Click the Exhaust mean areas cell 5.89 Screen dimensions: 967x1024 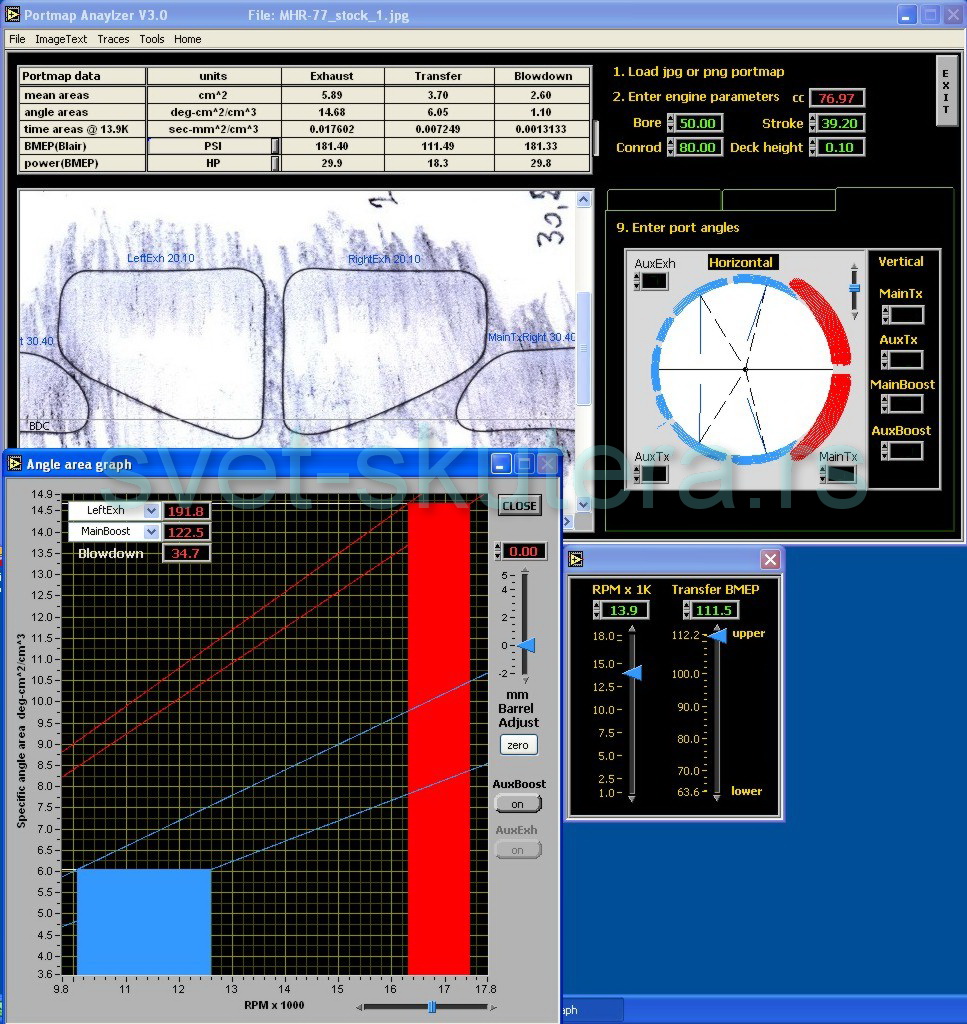coord(332,95)
